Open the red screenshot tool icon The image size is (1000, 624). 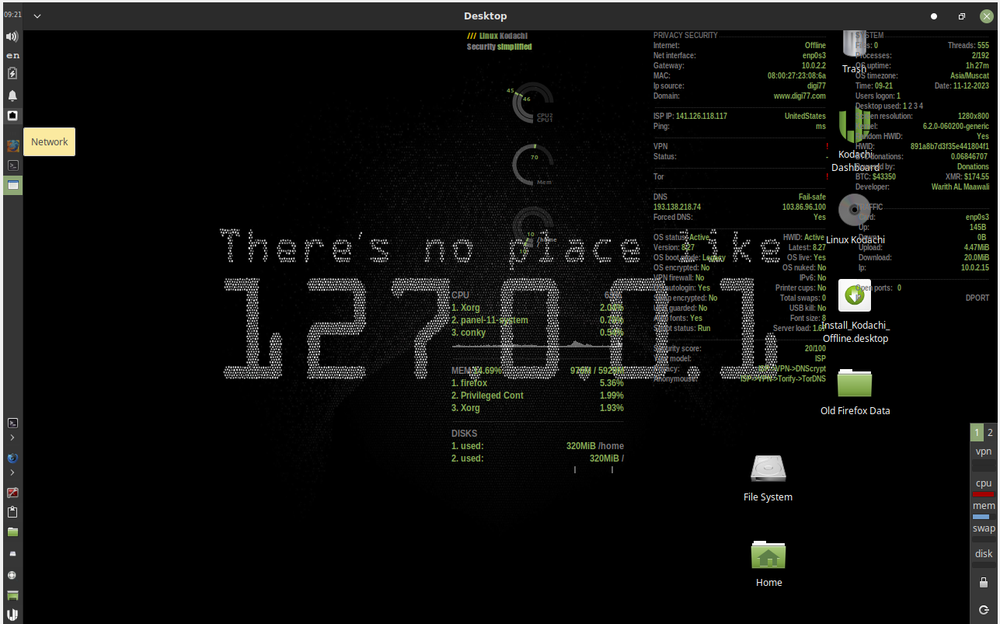click(12, 493)
